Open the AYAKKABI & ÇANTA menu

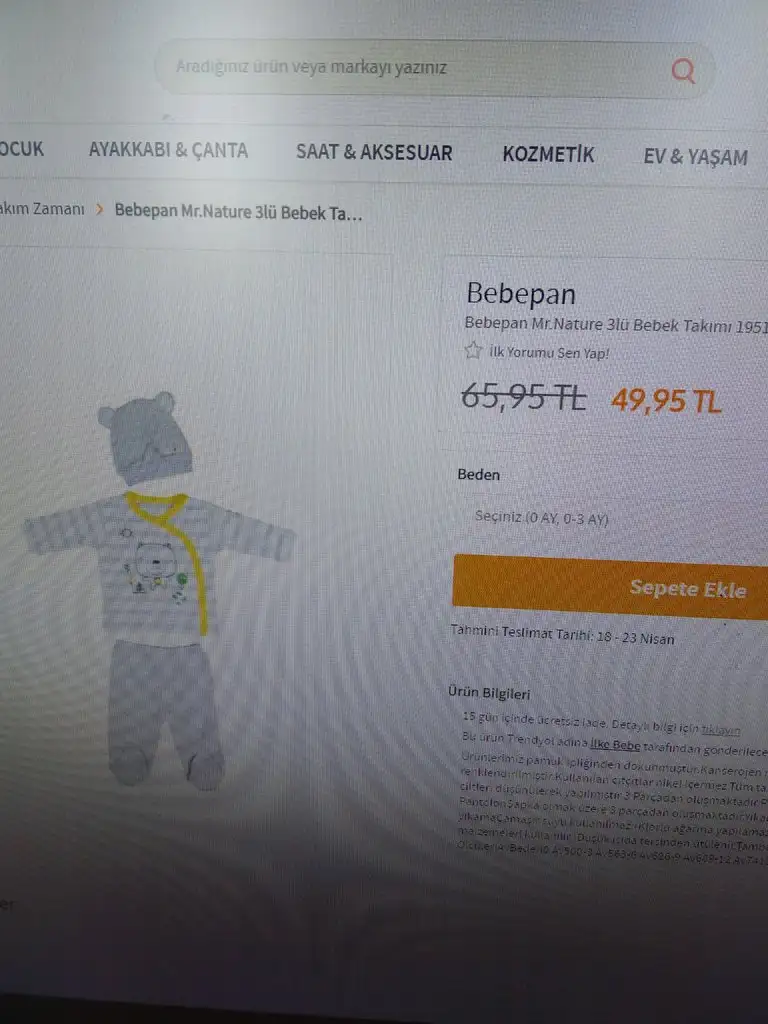[168, 150]
